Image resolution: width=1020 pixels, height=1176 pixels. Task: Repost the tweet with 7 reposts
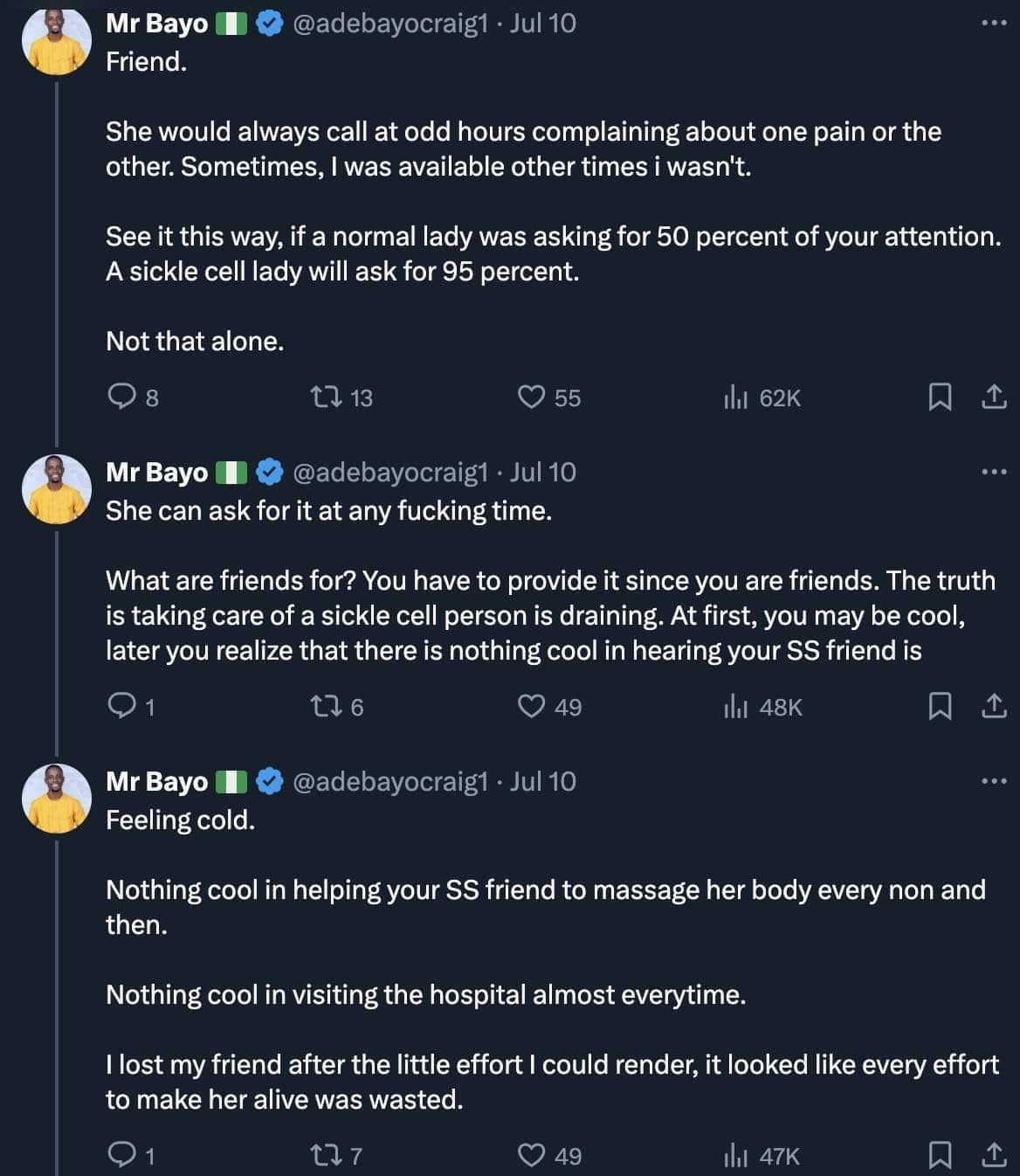pos(326,1156)
